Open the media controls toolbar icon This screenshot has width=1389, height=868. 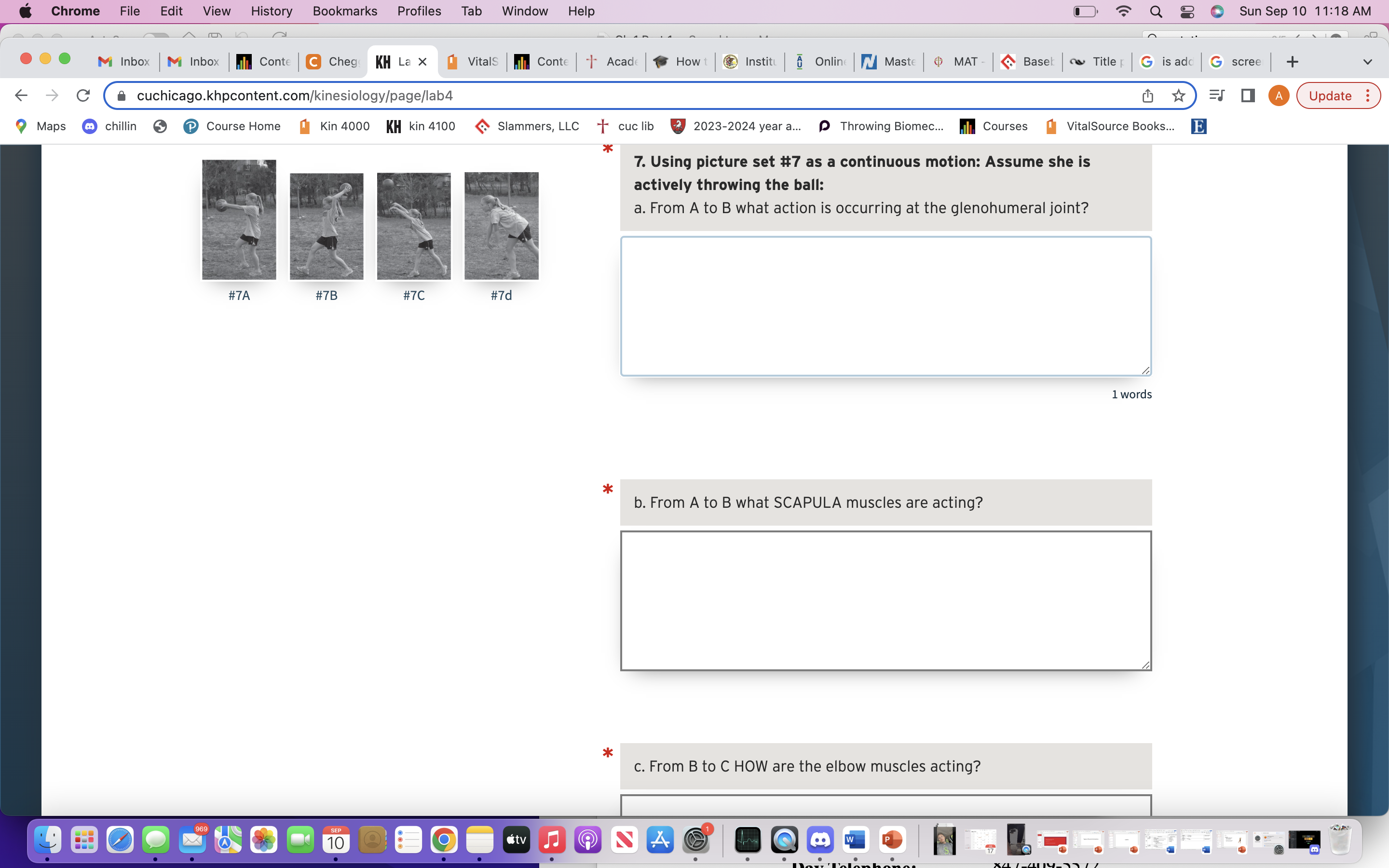coord(1217,95)
